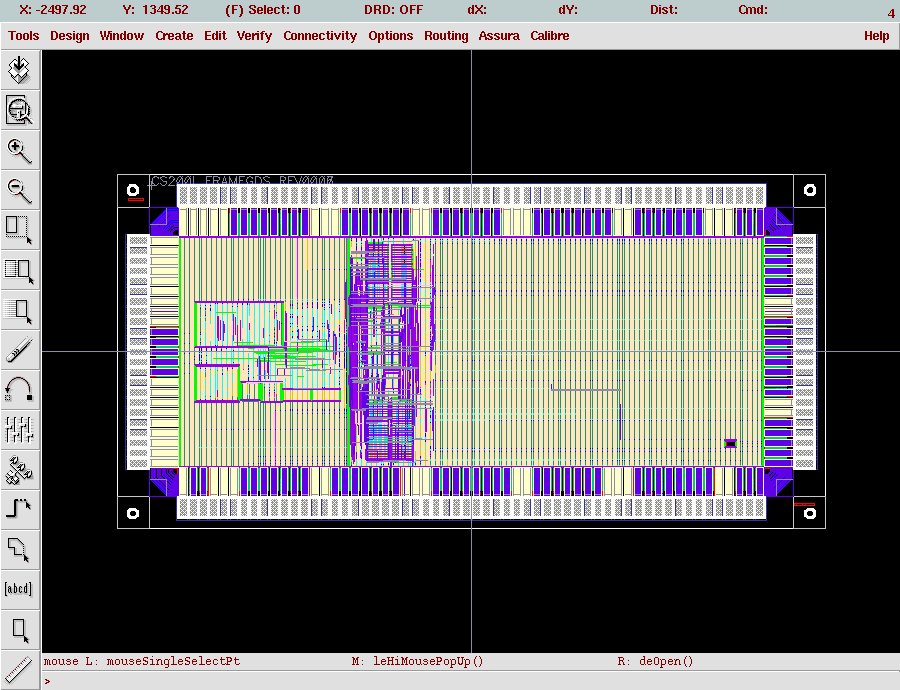Click the Undo arrow icon

(x=19, y=390)
